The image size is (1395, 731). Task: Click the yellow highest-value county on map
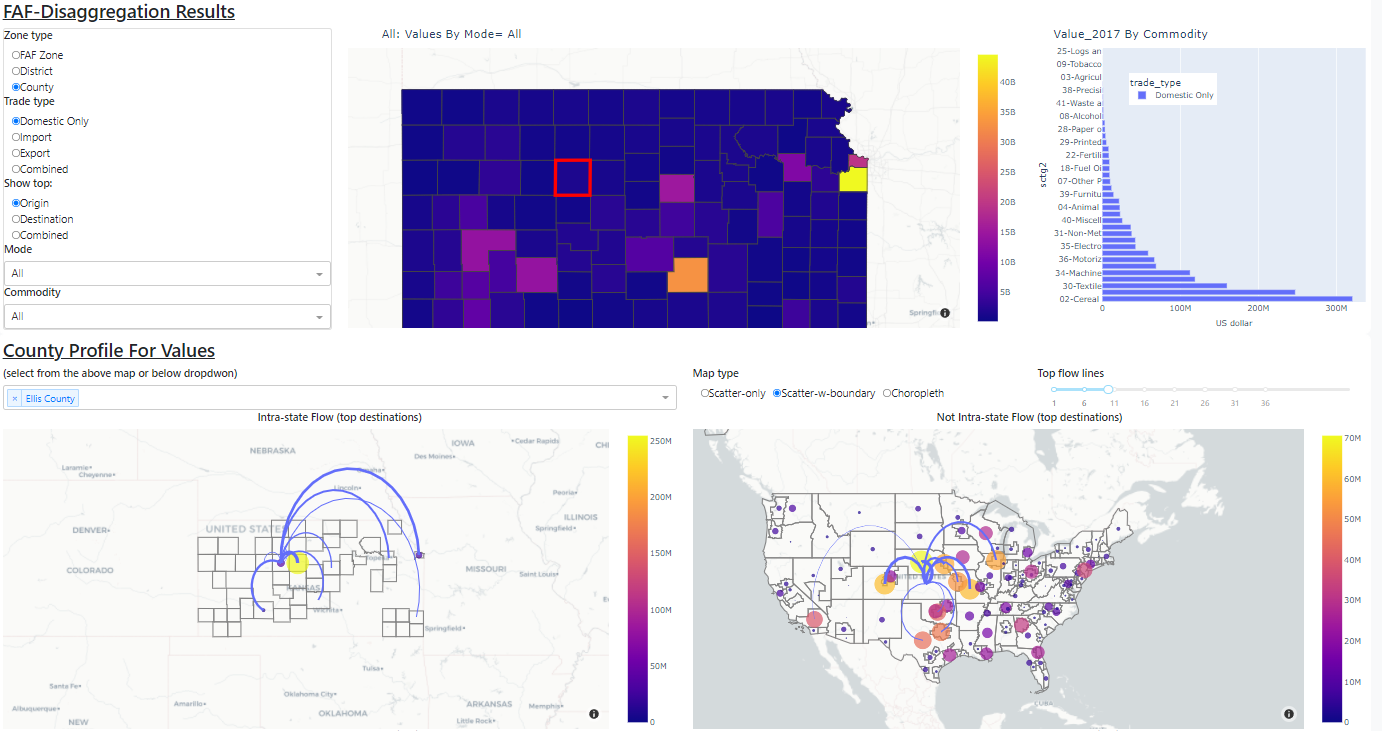coord(853,180)
